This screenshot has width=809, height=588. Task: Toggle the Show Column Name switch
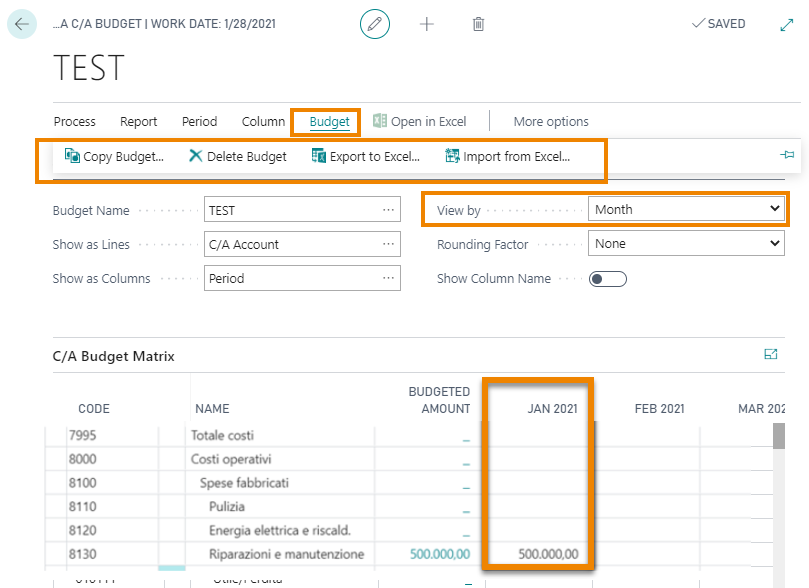(608, 279)
